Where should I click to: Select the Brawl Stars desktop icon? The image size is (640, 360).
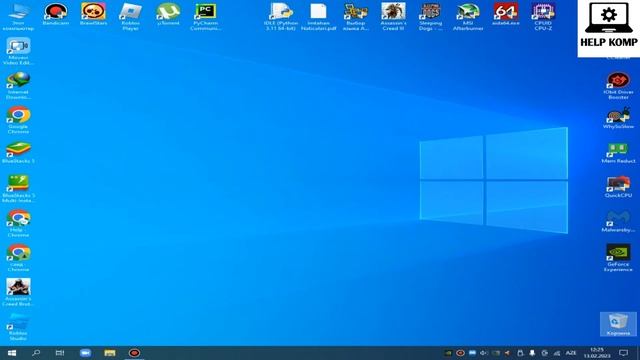93,14
